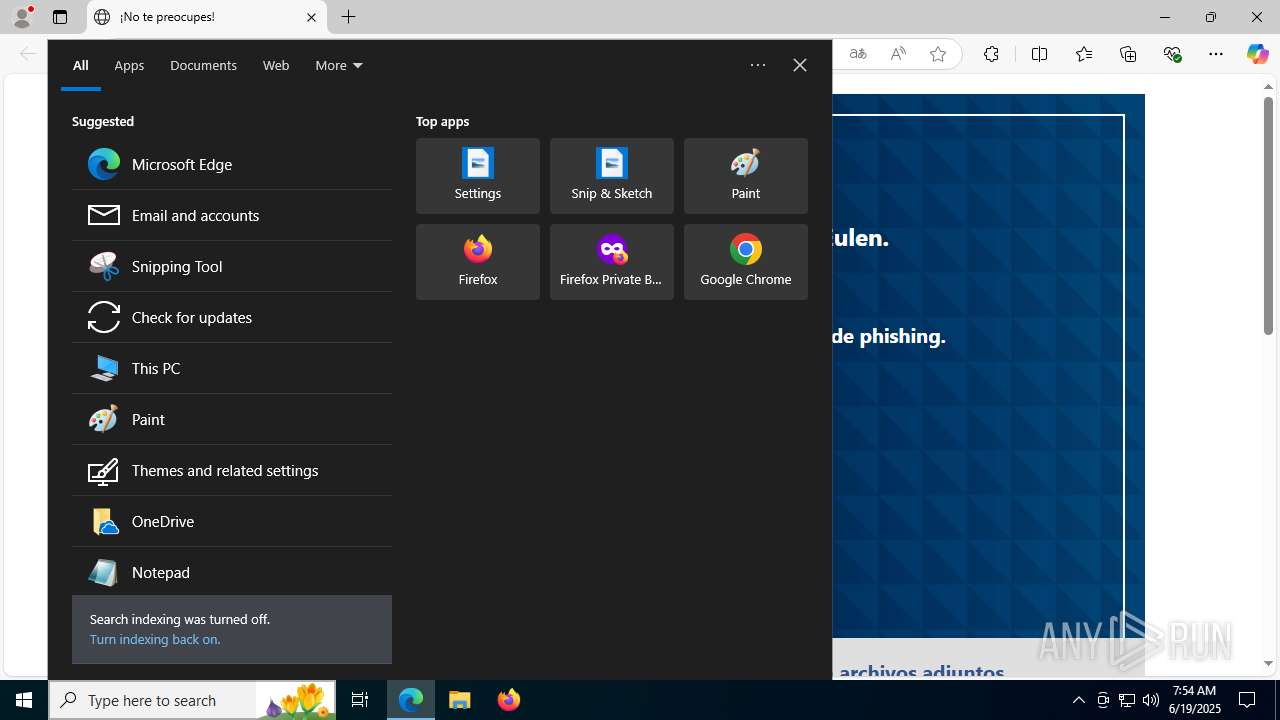Viewport: 1280px width, 720px height.
Task: Close the Windows search panel
Action: pyautogui.click(x=800, y=65)
